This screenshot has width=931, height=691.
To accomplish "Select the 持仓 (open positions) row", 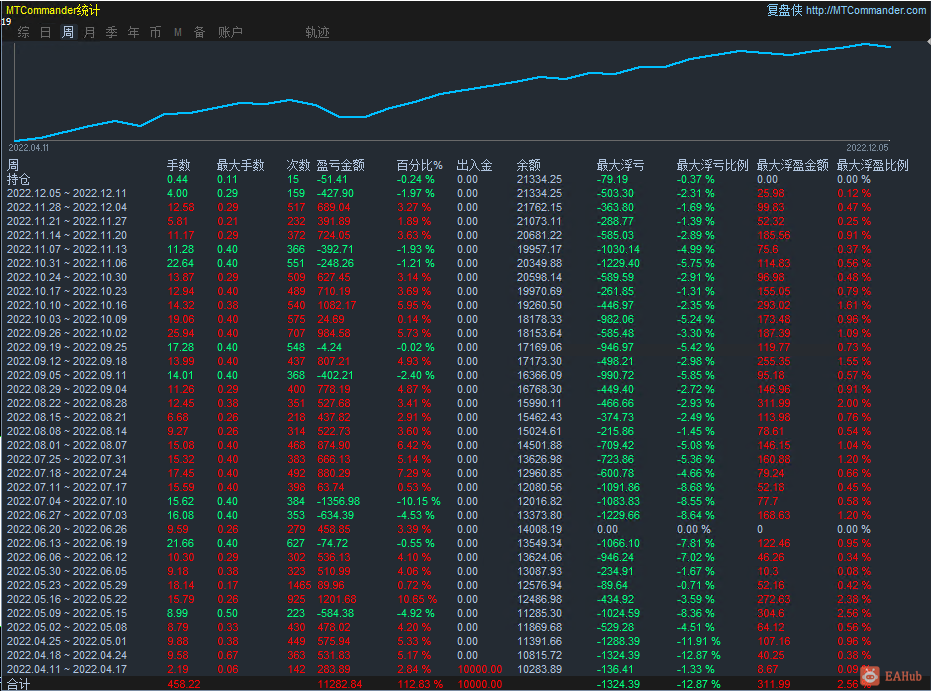I will tap(19, 179).
